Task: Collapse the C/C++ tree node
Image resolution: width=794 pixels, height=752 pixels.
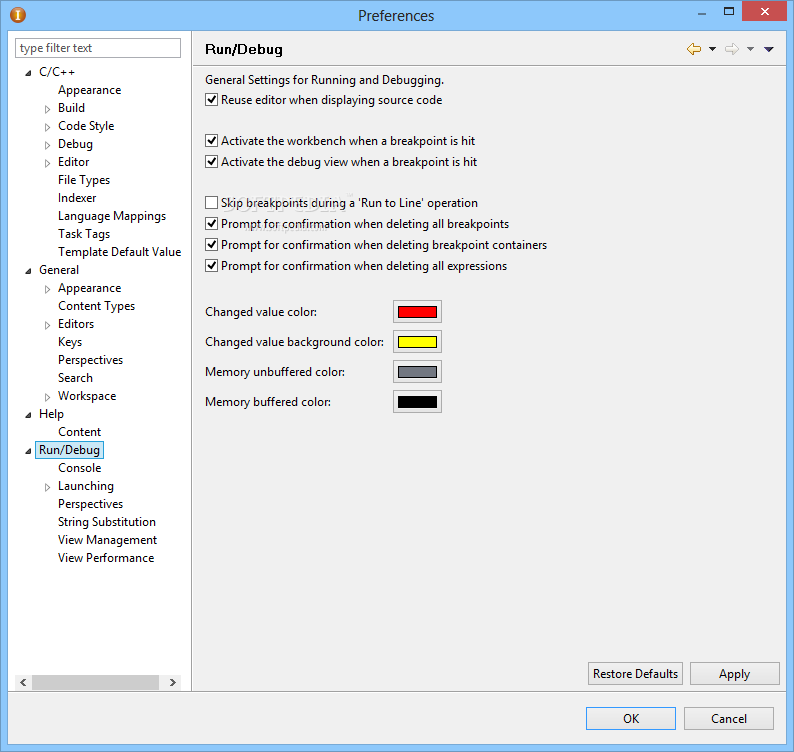Action: [28, 73]
